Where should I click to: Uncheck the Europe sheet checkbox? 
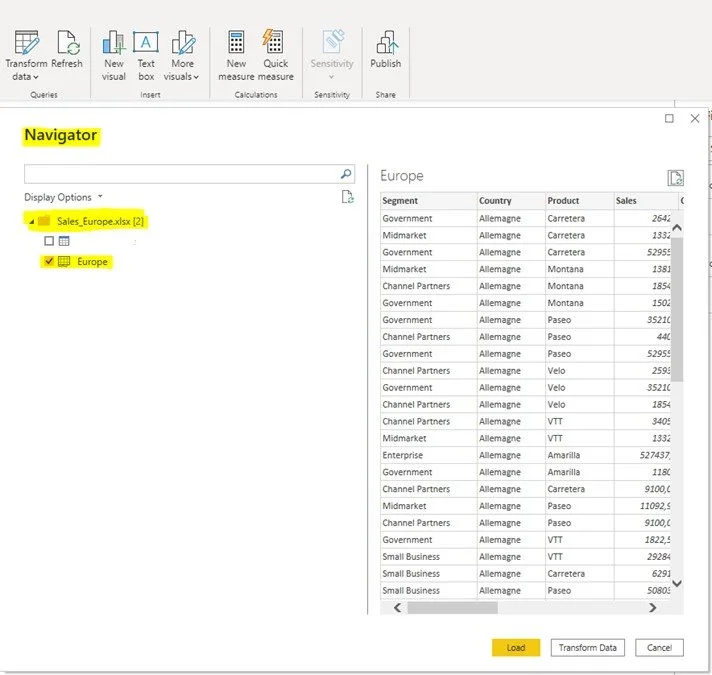tap(49, 261)
